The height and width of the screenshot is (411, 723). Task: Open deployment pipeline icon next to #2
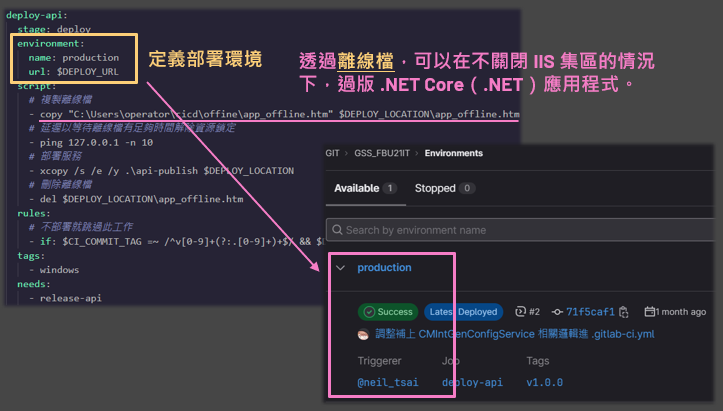520,312
